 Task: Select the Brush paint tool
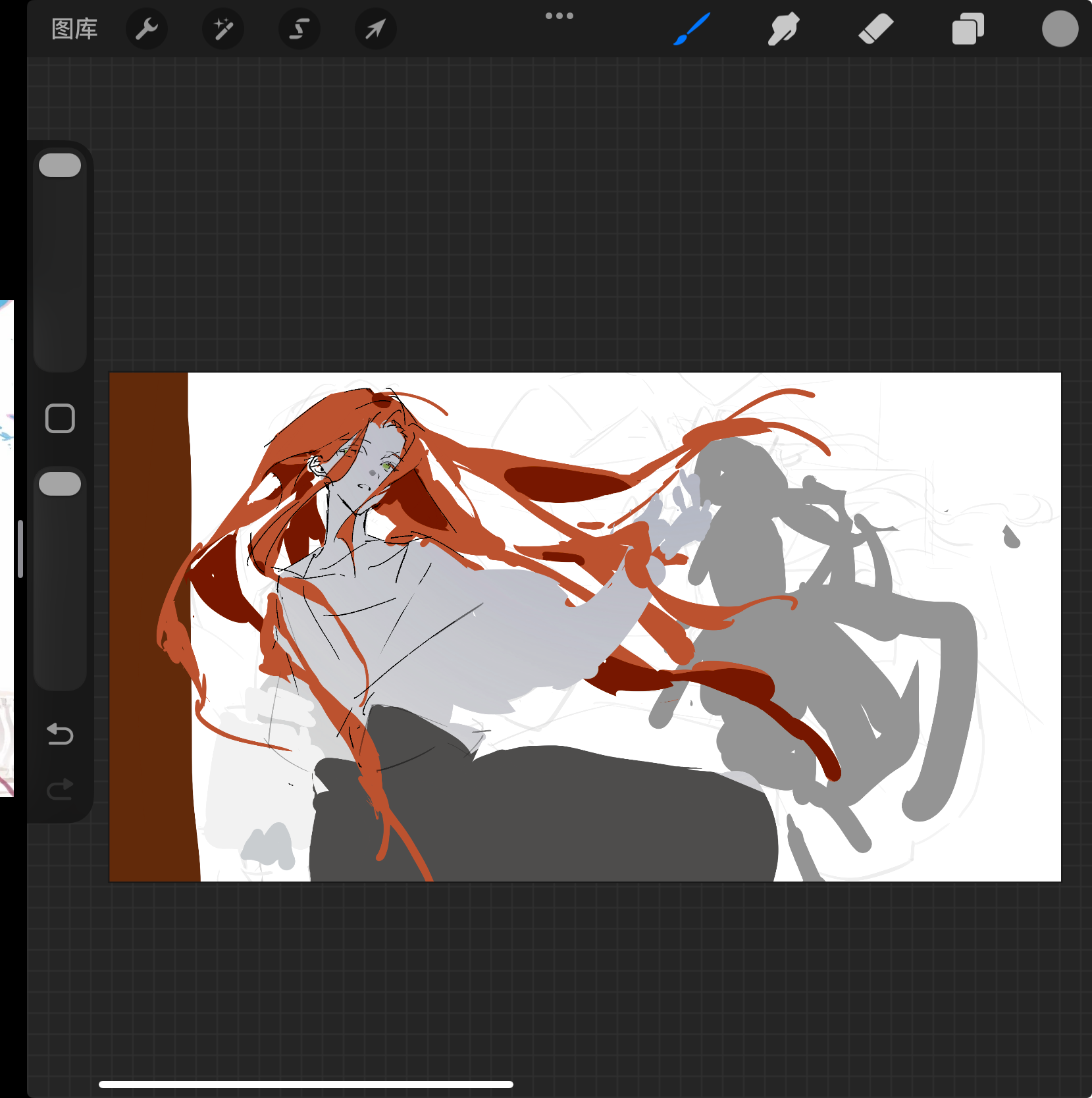[x=692, y=29]
